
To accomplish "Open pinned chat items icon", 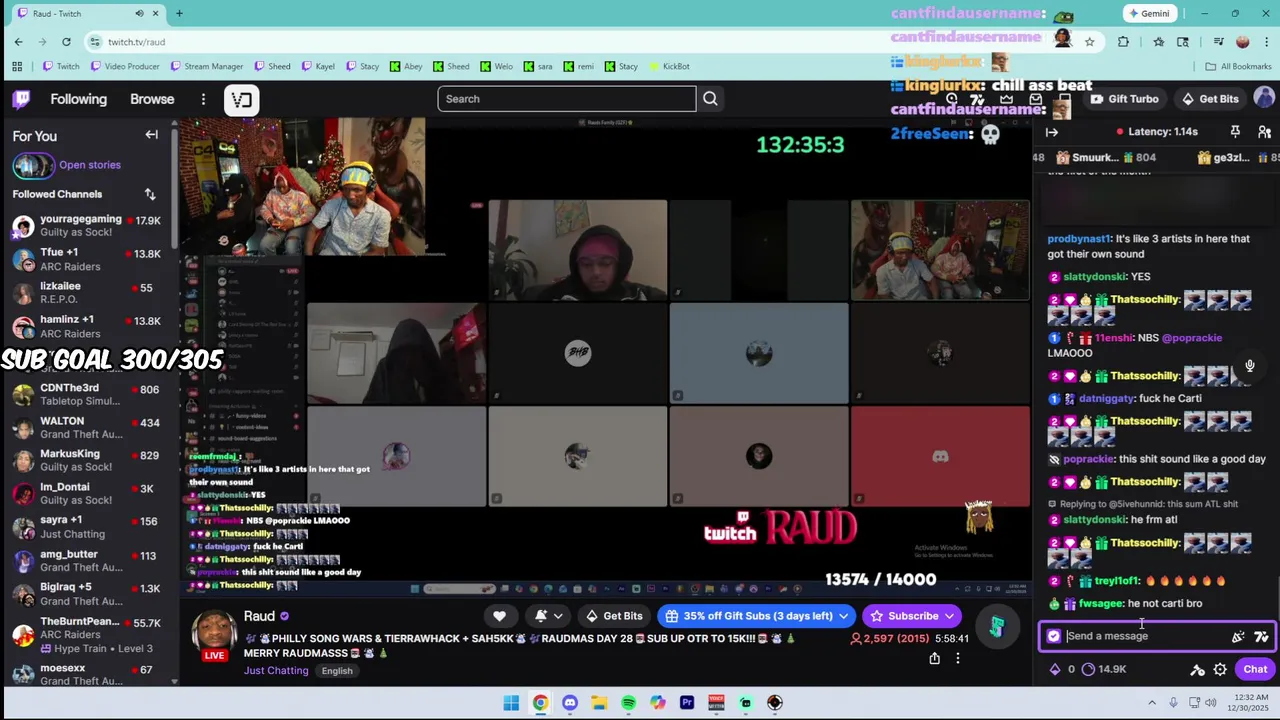I will (1235, 132).
